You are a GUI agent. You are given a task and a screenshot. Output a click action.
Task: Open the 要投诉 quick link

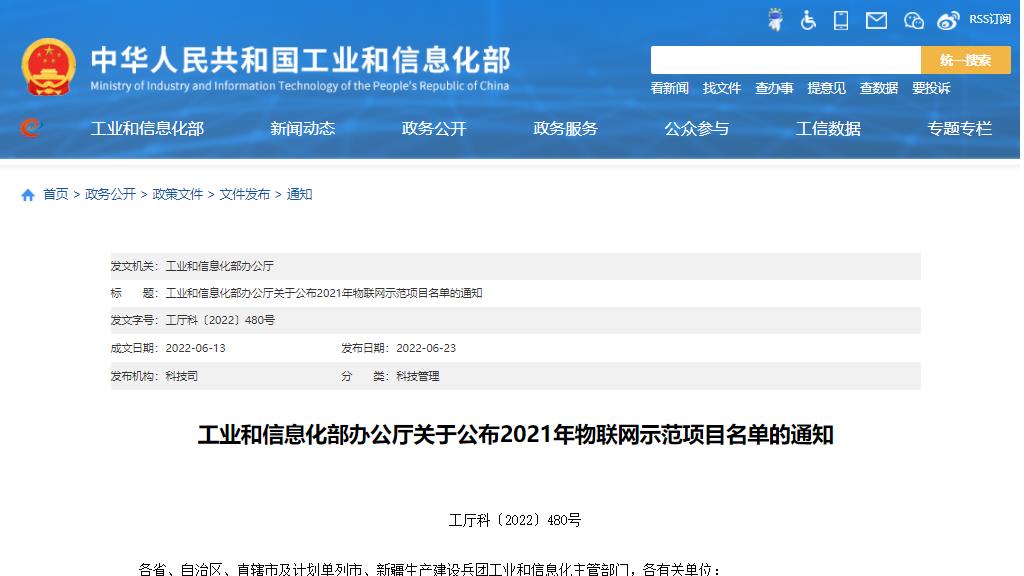click(x=931, y=88)
